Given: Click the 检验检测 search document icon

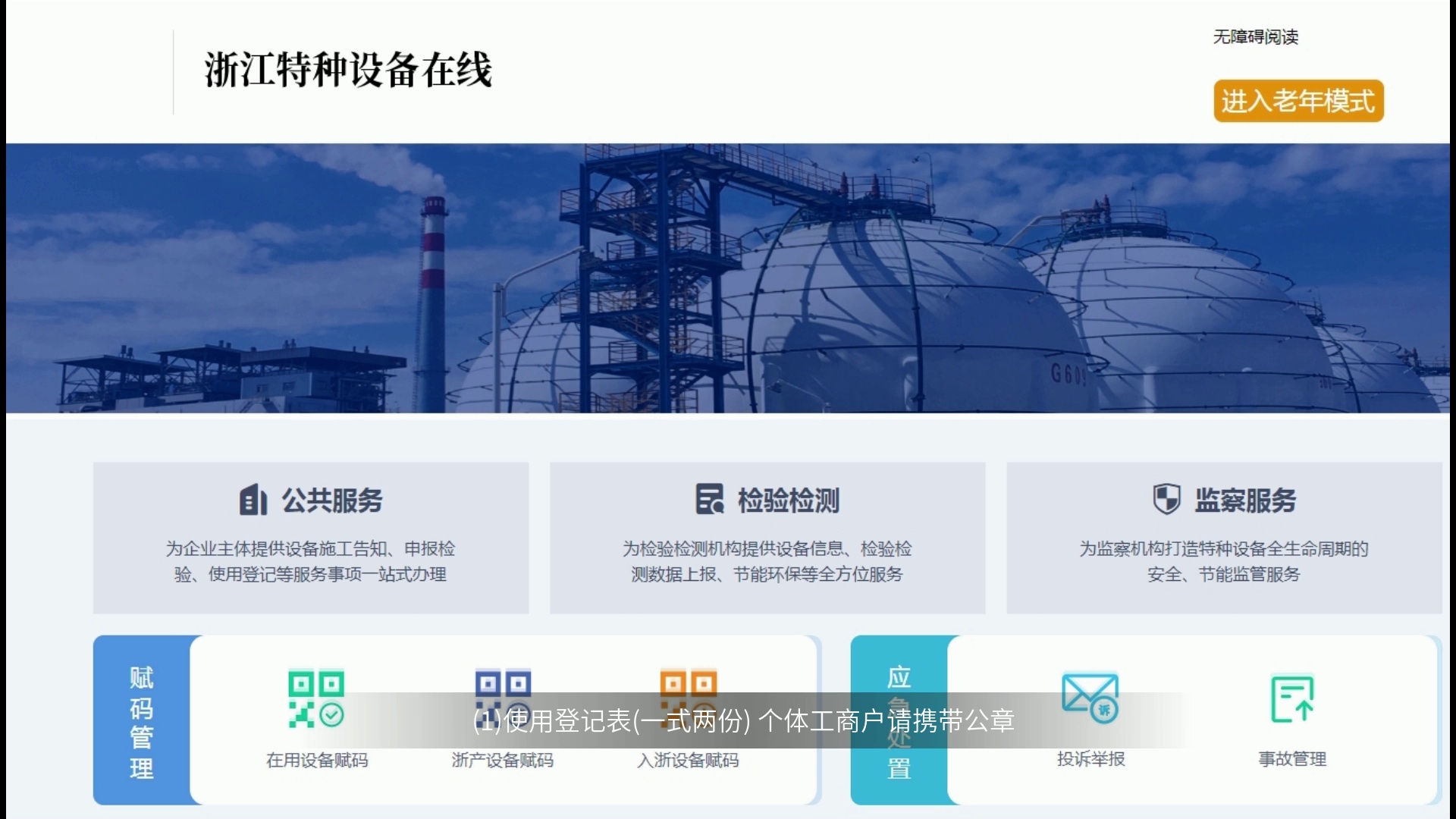Looking at the screenshot, I should [711, 500].
